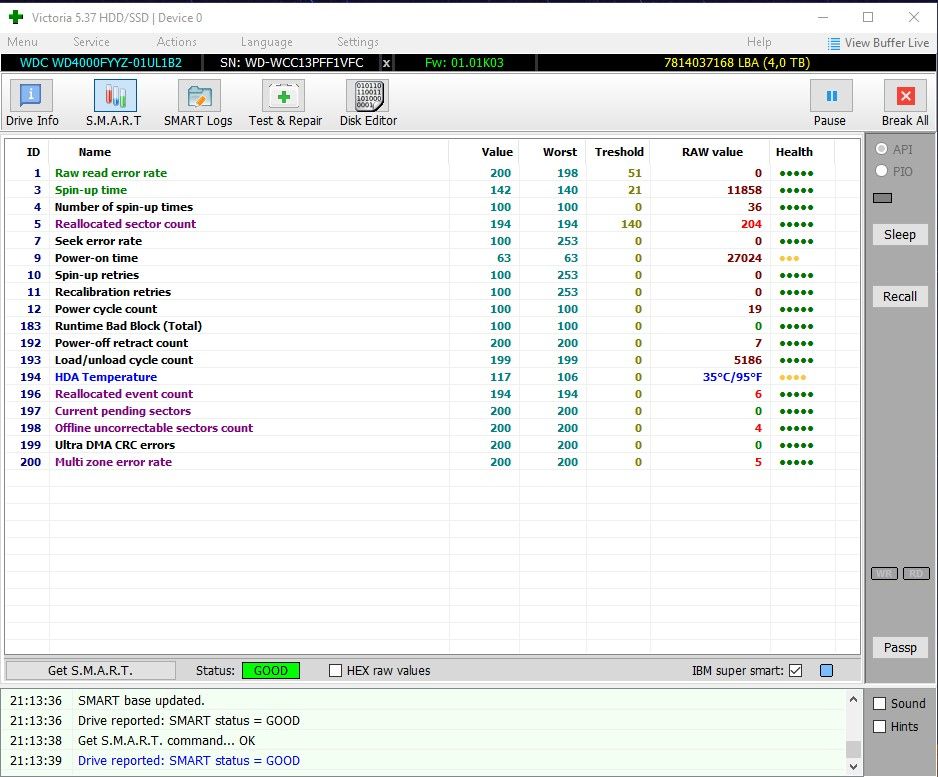Image resolution: width=938 pixels, height=777 pixels.
Task: Hit the Break All red X icon
Action: (x=905, y=96)
